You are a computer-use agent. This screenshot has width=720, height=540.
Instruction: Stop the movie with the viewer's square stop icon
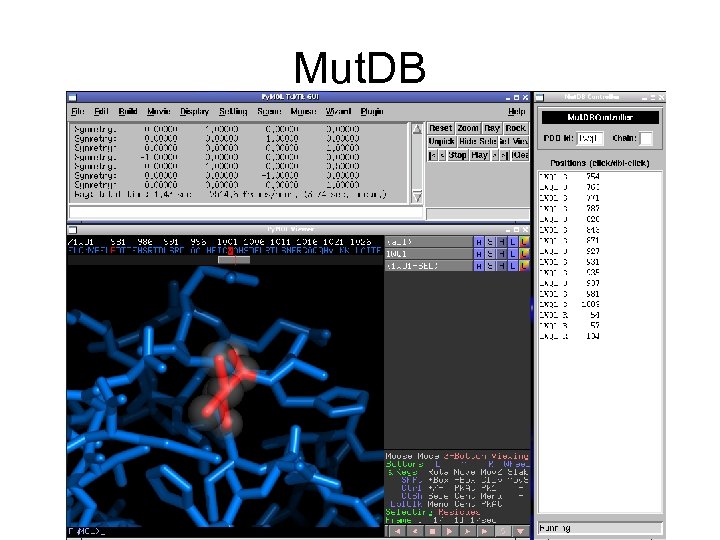click(432, 531)
